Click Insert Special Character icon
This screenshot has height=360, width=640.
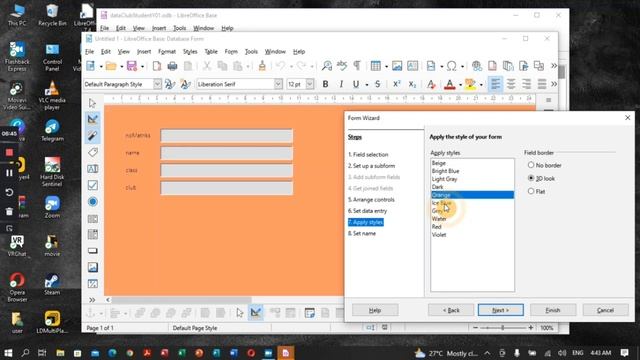451,66
